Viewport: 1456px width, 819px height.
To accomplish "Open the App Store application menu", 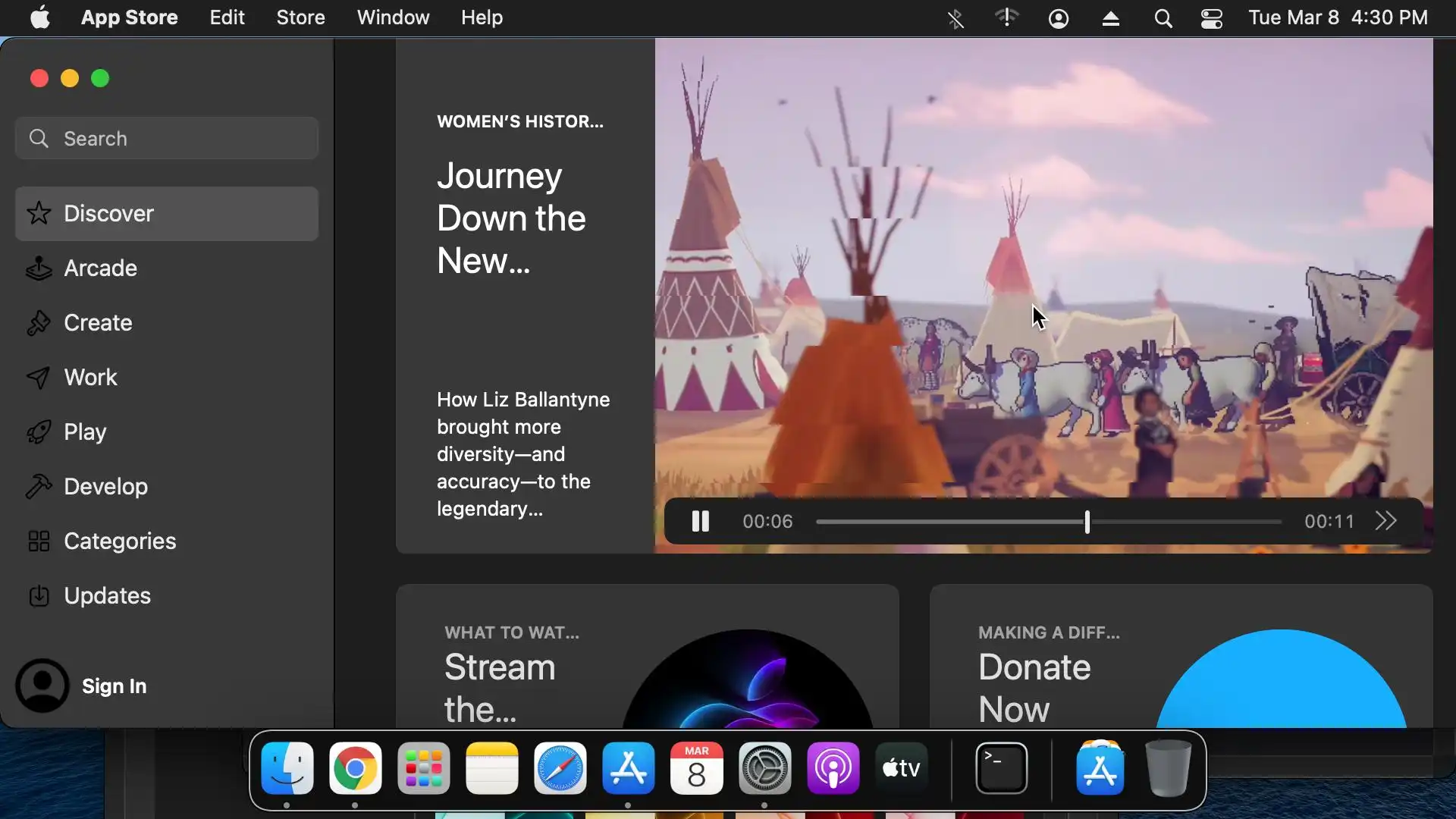I will [129, 17].
